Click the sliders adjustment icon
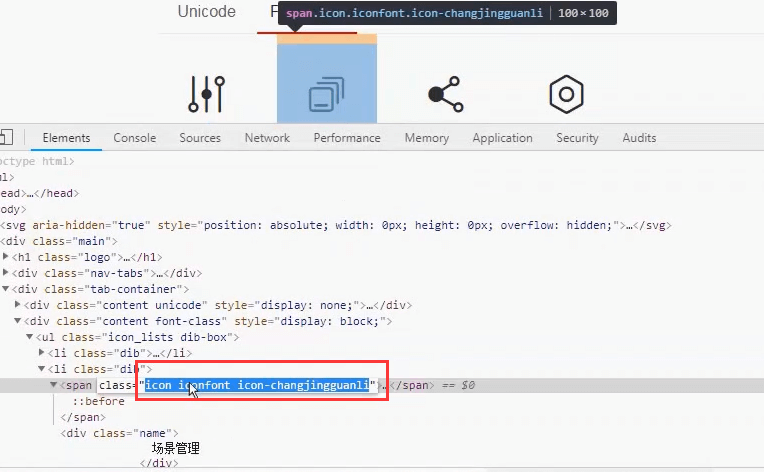The height and width of the screenshot is (472, 764). coord(207,94)
